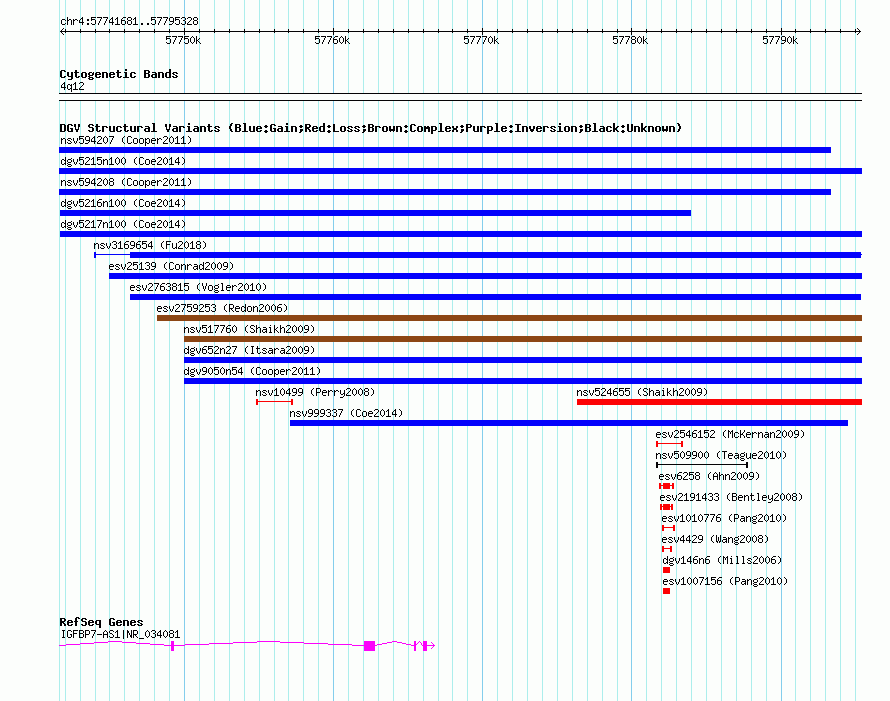Screen dimensions: 890x701
Task: Click the 4q12 cytogenetic band label
Action: (72, 86)
